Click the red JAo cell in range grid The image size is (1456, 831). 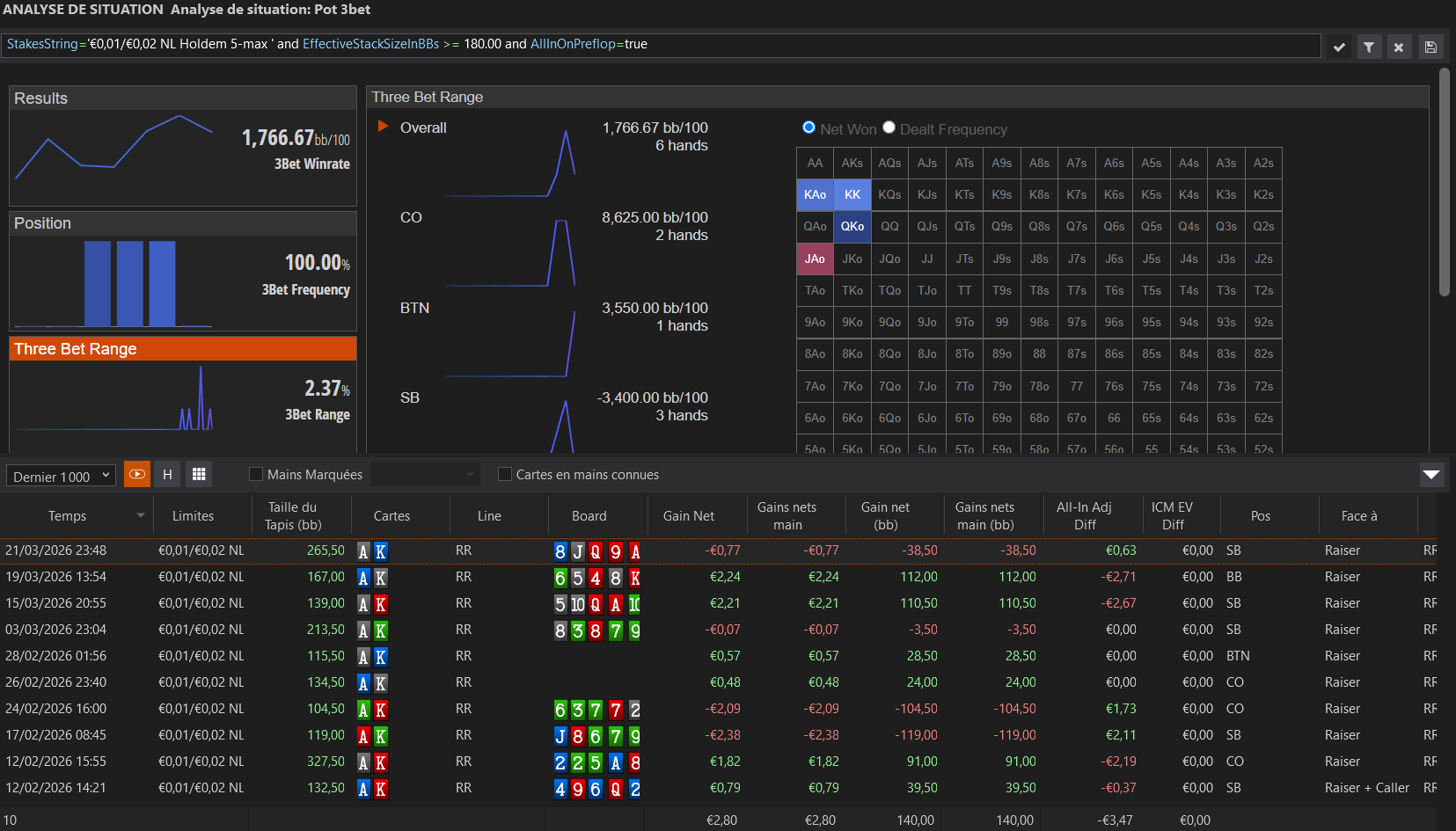coord(815,259)
